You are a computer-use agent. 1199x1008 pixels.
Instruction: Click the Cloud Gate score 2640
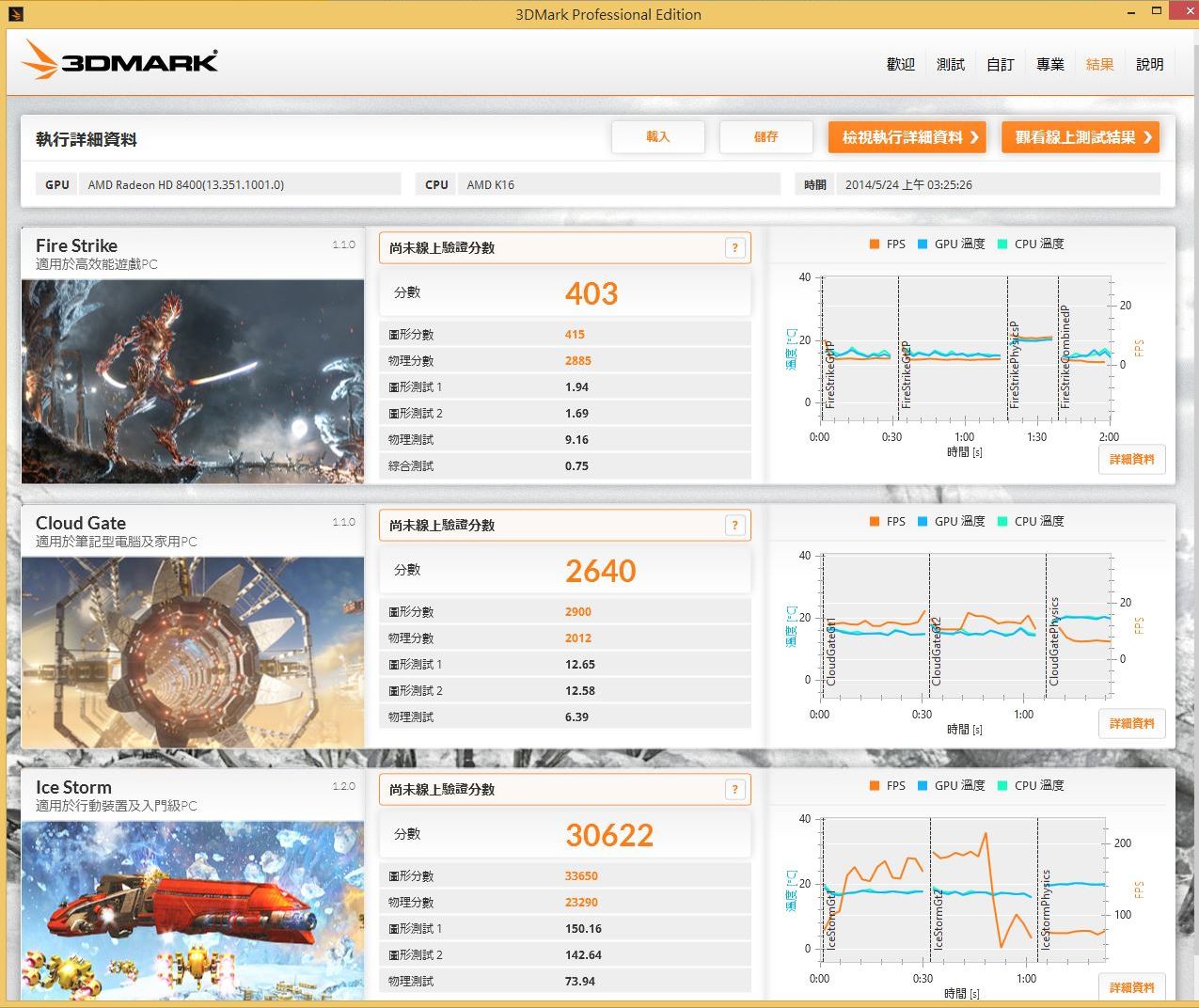pyautogui.click(x=601, y=571)
